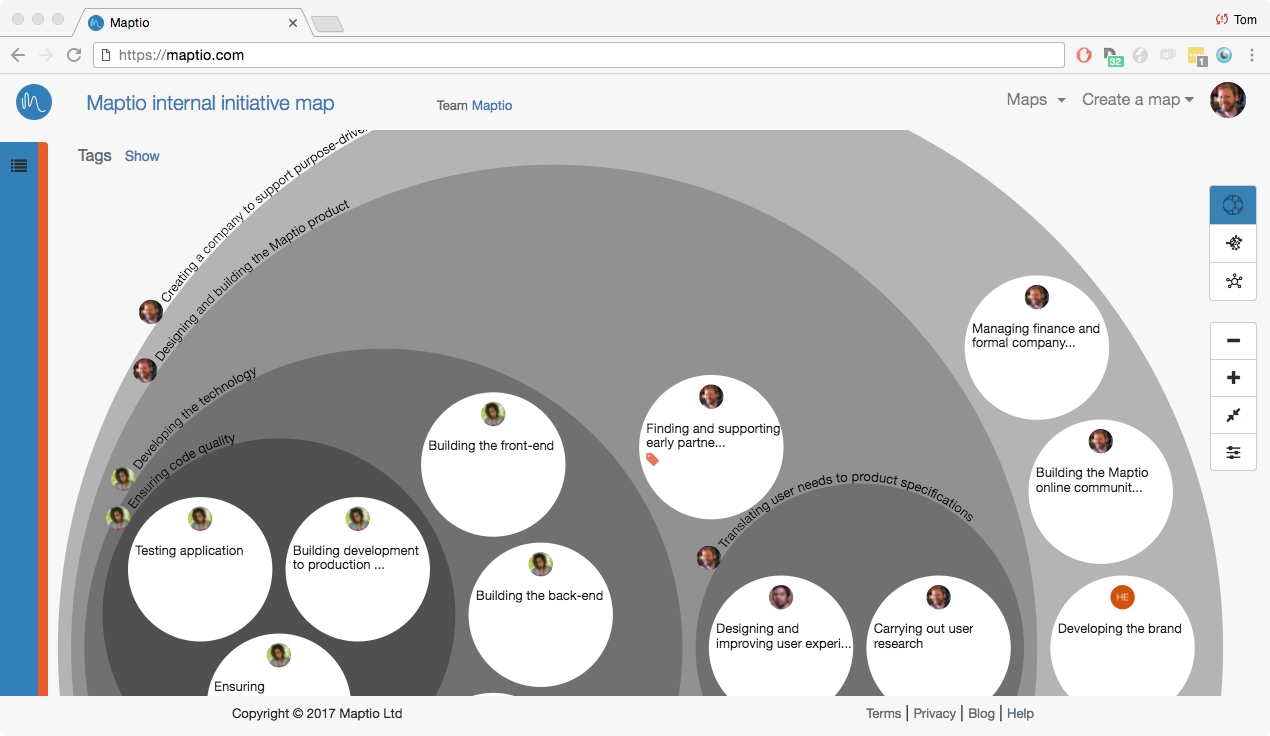Click avatar beside Translating user needs label
1270x736 pixels.
[x=708, y=558]
